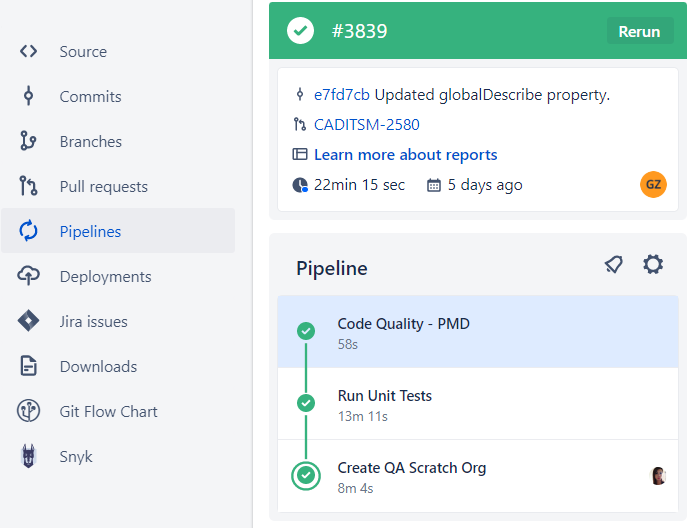
Task: Open pipeline settings gear icon
Action: click(653, 265)
